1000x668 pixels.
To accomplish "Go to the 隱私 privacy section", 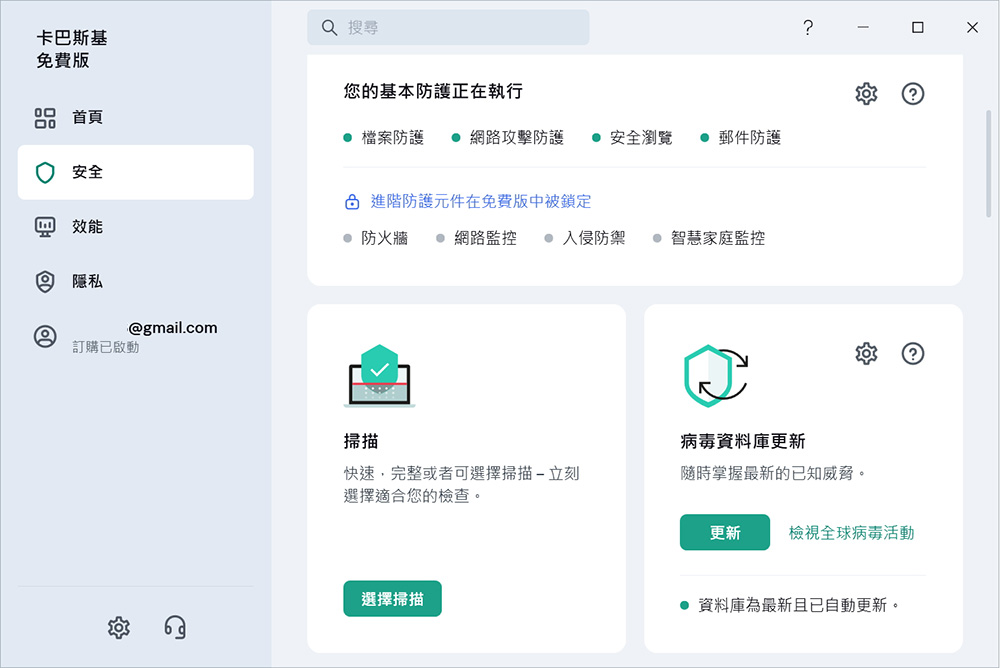I will pyautogui.click(x=135, y=281).
